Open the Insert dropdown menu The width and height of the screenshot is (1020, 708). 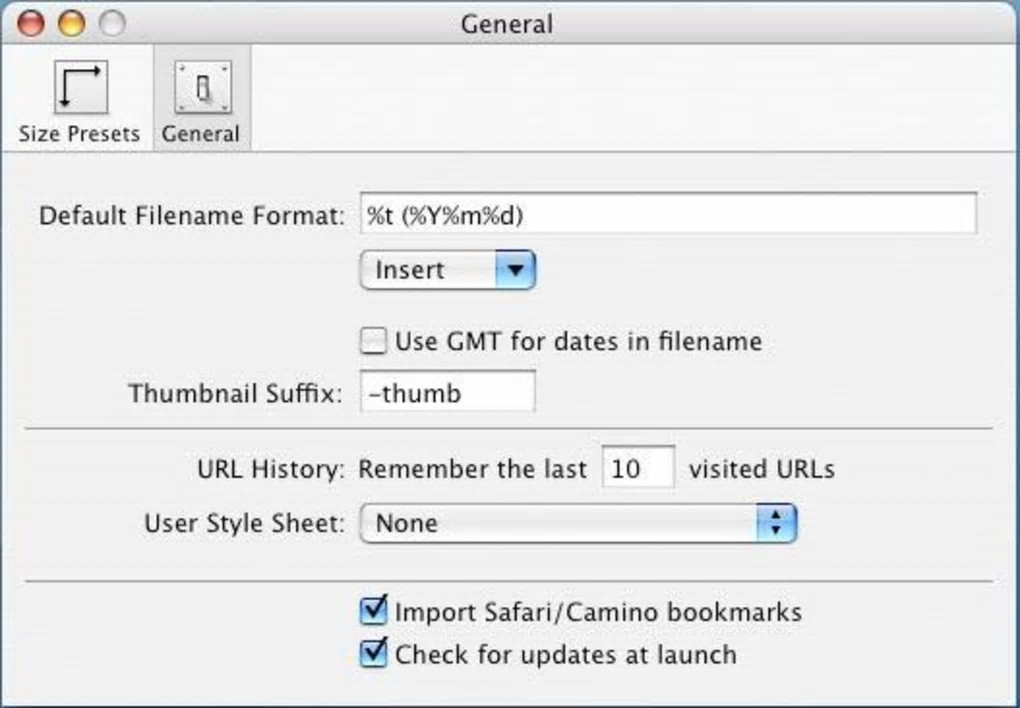[x=447, y=270]
